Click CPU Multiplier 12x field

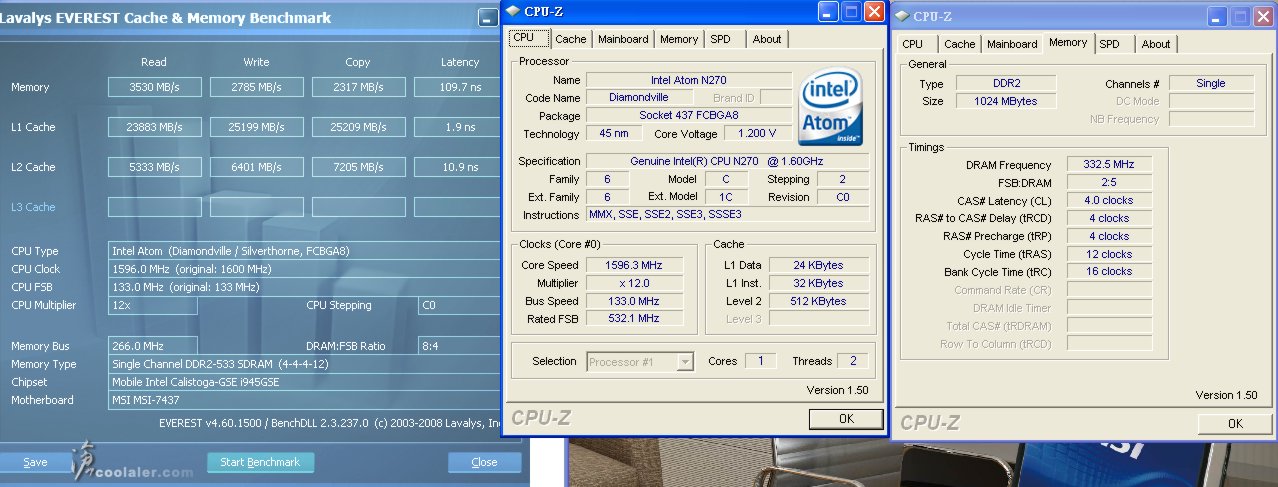[152, 305]
